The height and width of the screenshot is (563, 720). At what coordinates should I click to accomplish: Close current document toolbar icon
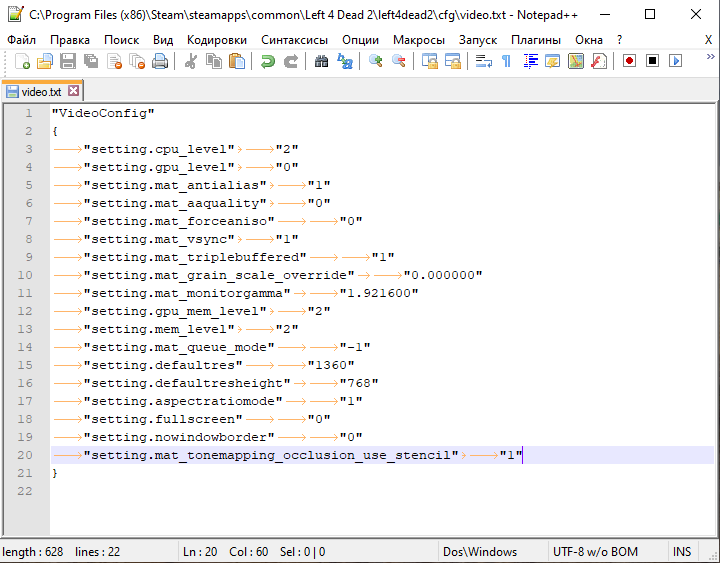pyautogui.click(x=114, y=61)
